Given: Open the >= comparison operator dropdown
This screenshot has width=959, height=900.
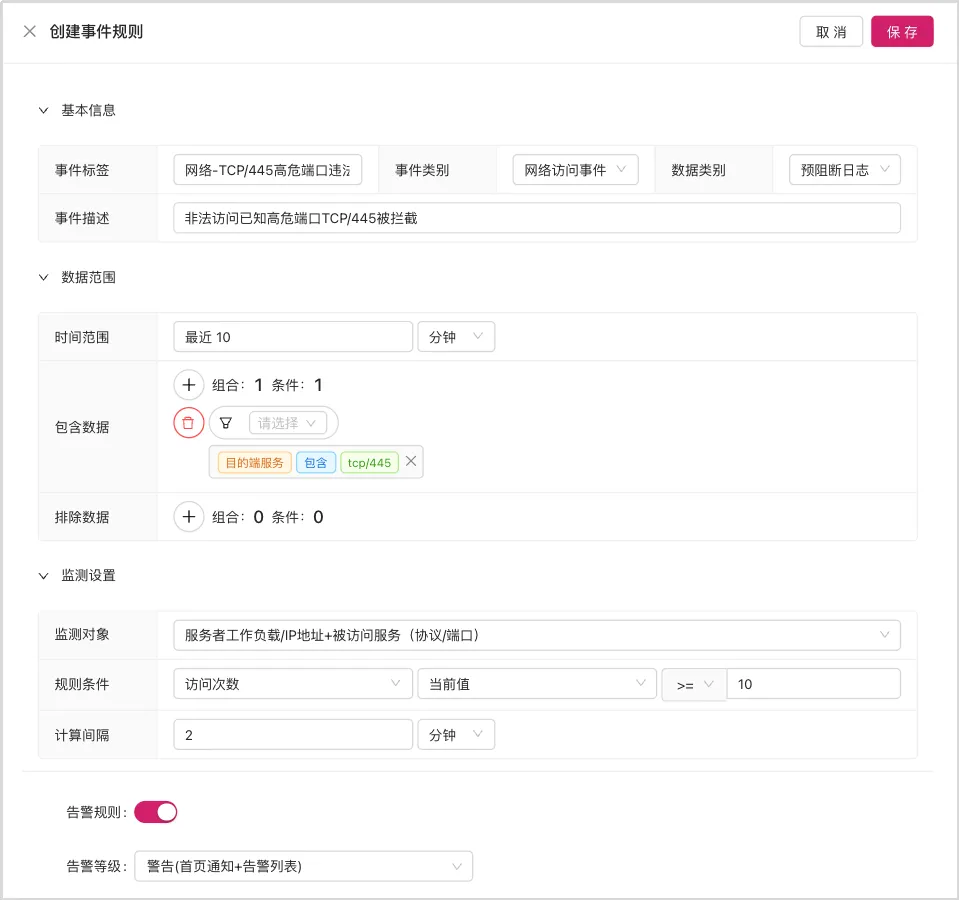Looking at the screenshot, I should [x=694, y=685].
